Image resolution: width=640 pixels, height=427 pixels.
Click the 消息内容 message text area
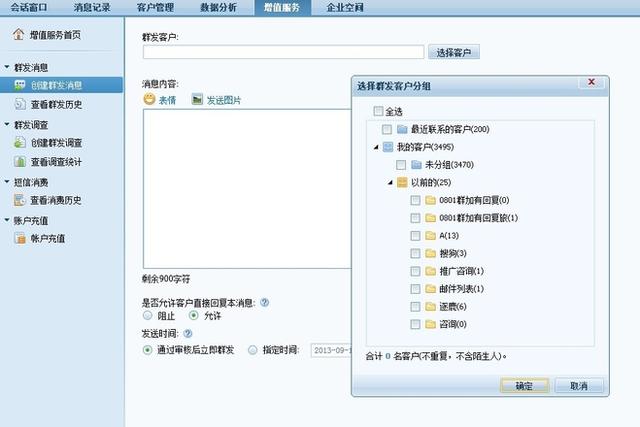[247, 189]
